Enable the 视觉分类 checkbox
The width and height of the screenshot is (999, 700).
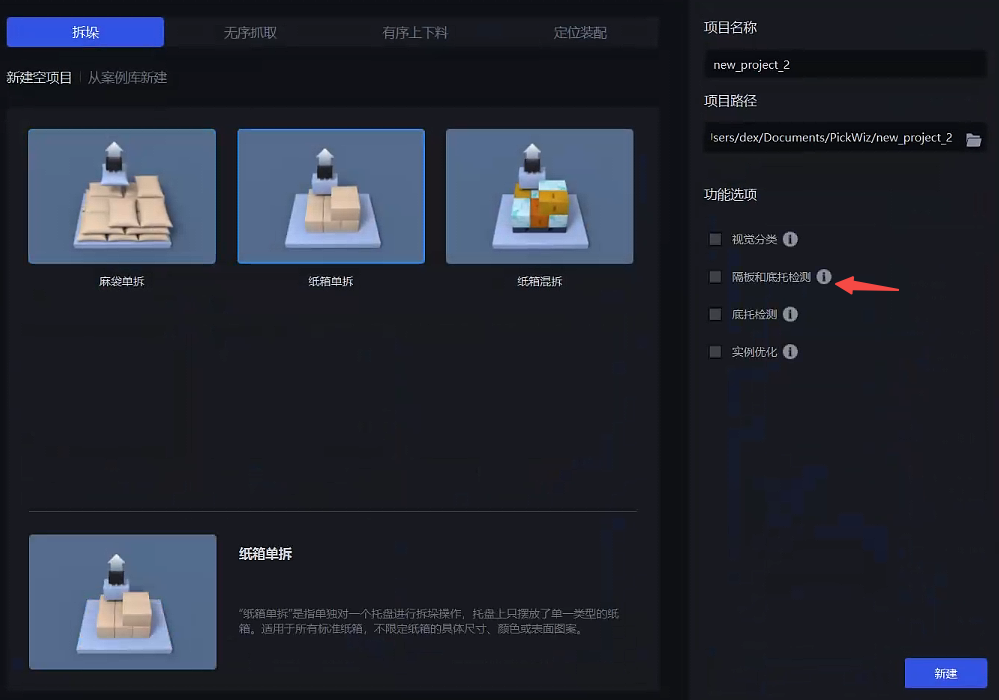tap(715, 239)
